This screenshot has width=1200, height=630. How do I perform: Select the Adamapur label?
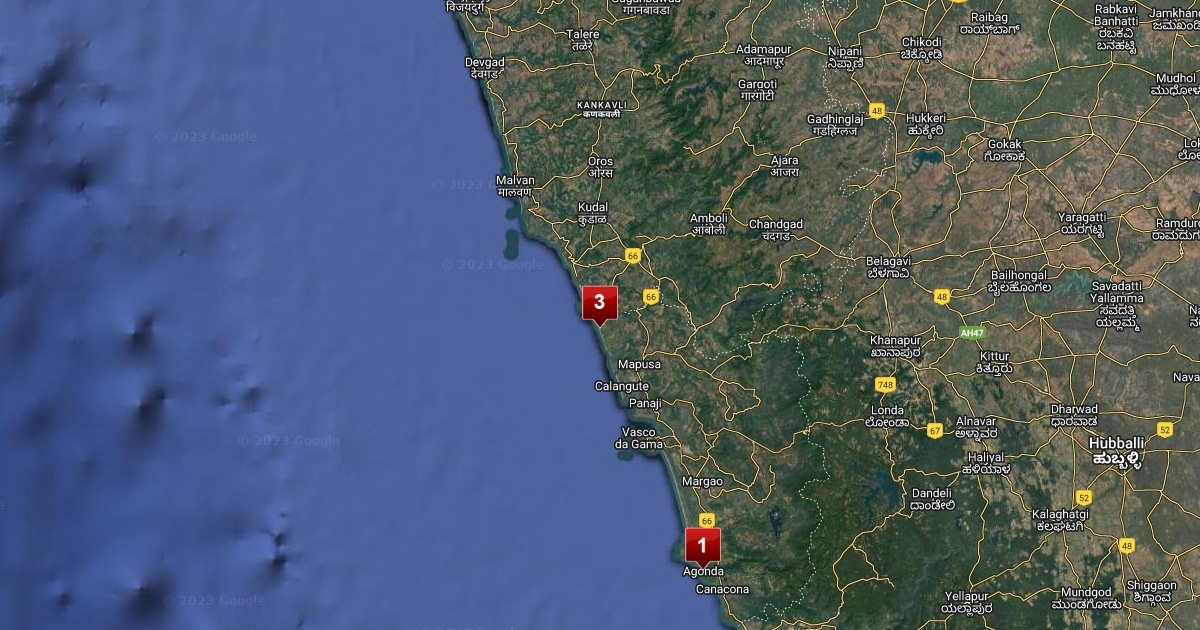[x=763, y=55]
